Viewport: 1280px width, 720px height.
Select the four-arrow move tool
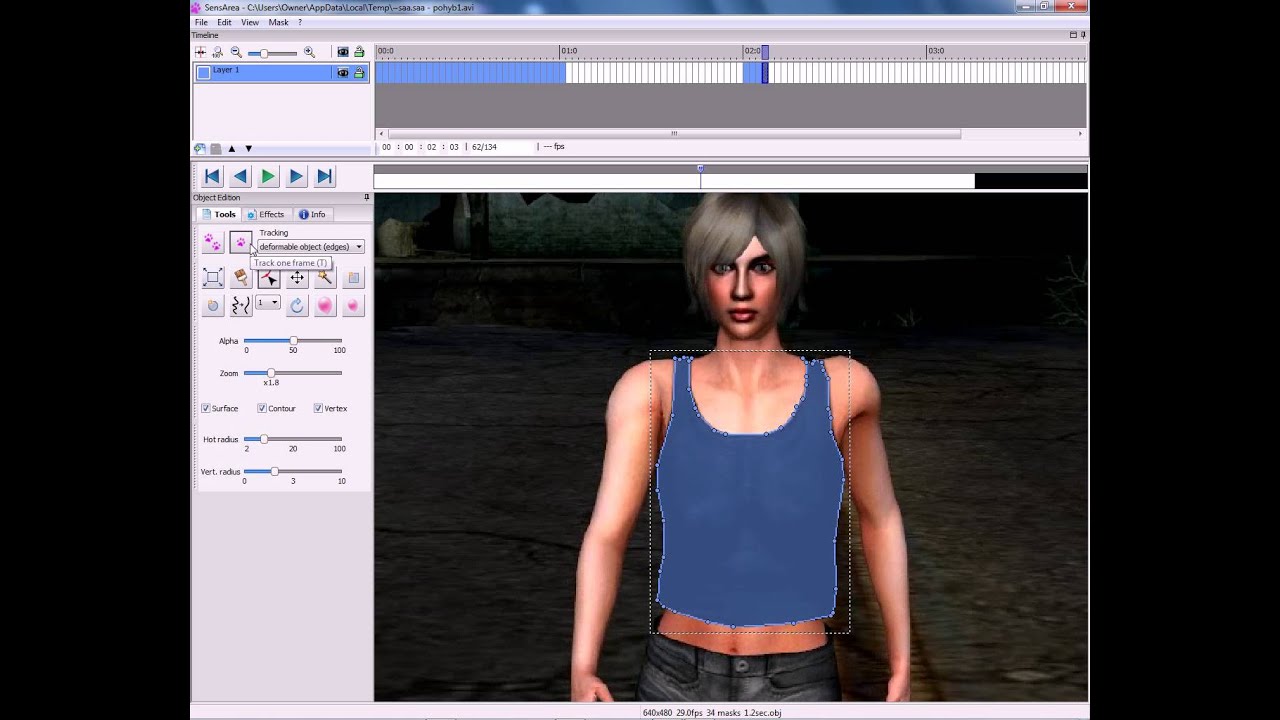click(x=297, y=278)
